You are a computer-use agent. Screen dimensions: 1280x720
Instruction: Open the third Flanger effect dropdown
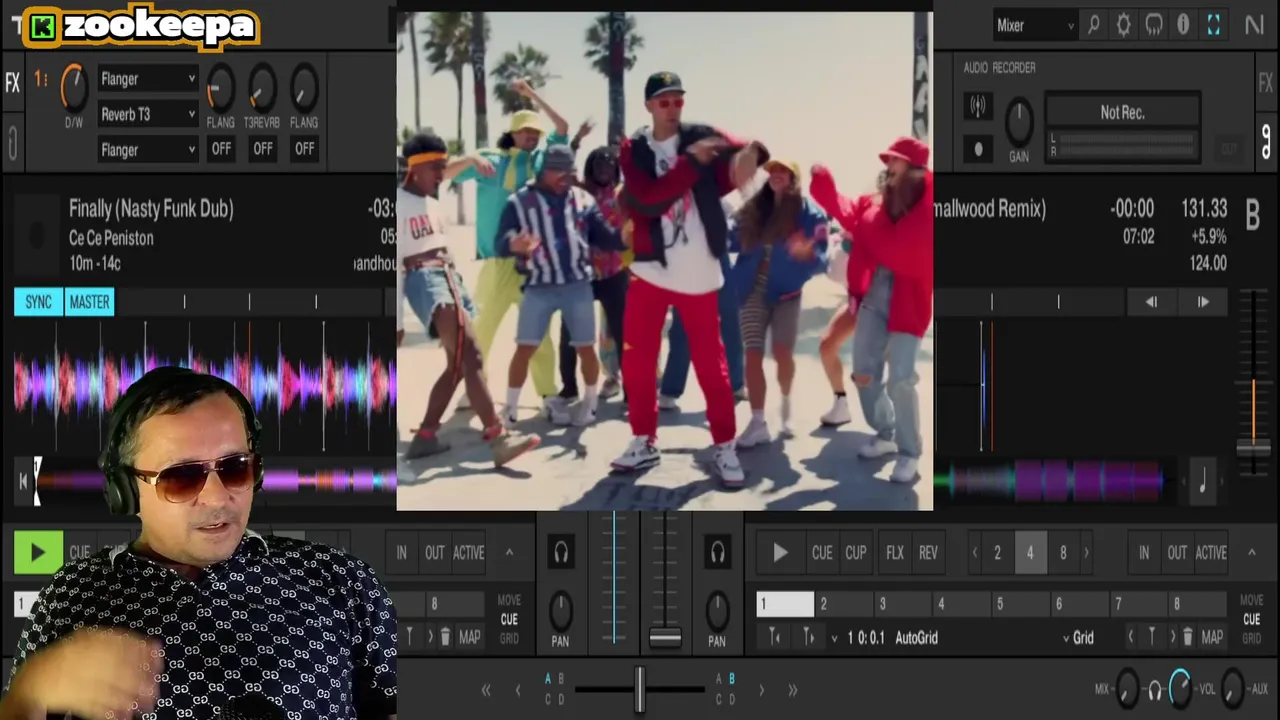pyautogui.click(x=148, y=150)
